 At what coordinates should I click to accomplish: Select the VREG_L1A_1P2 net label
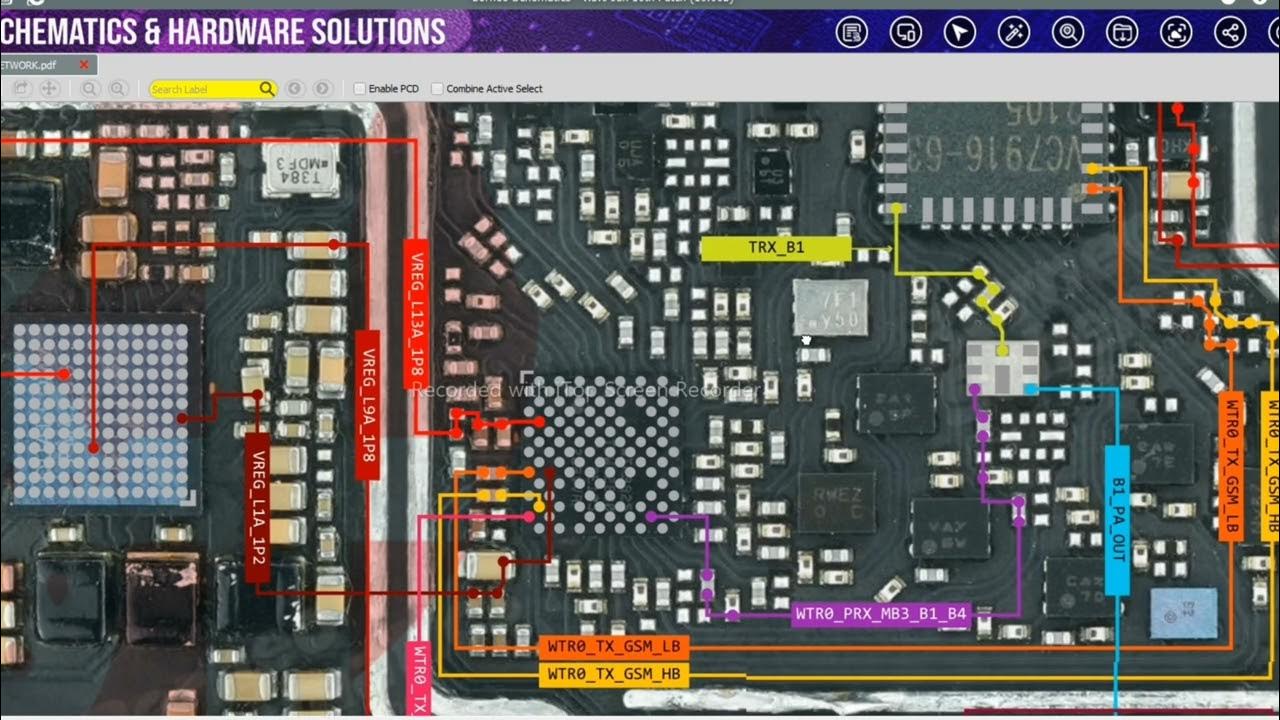click(x=258, y=507)
